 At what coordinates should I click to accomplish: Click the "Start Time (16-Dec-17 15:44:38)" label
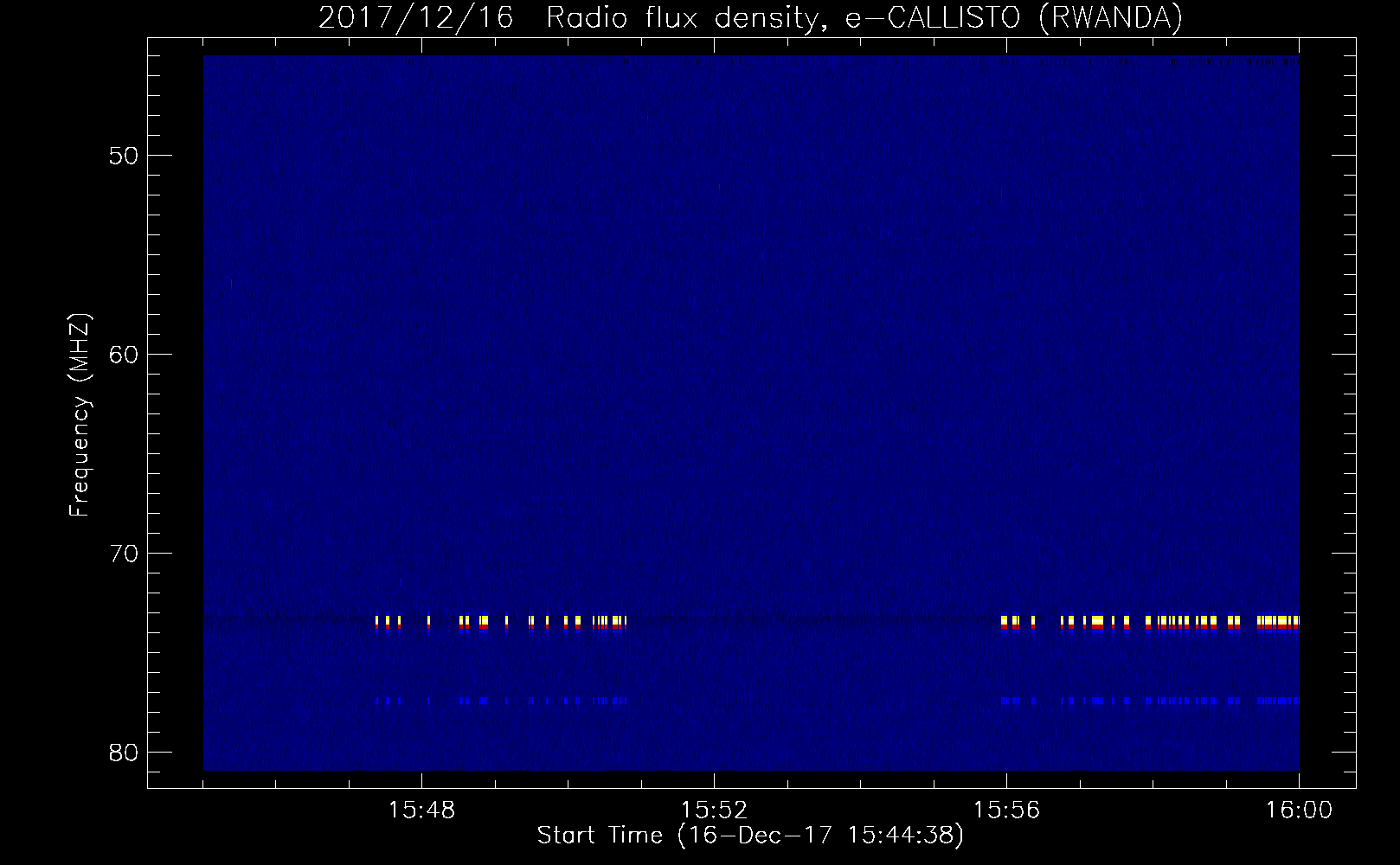(x=750, y=836)
